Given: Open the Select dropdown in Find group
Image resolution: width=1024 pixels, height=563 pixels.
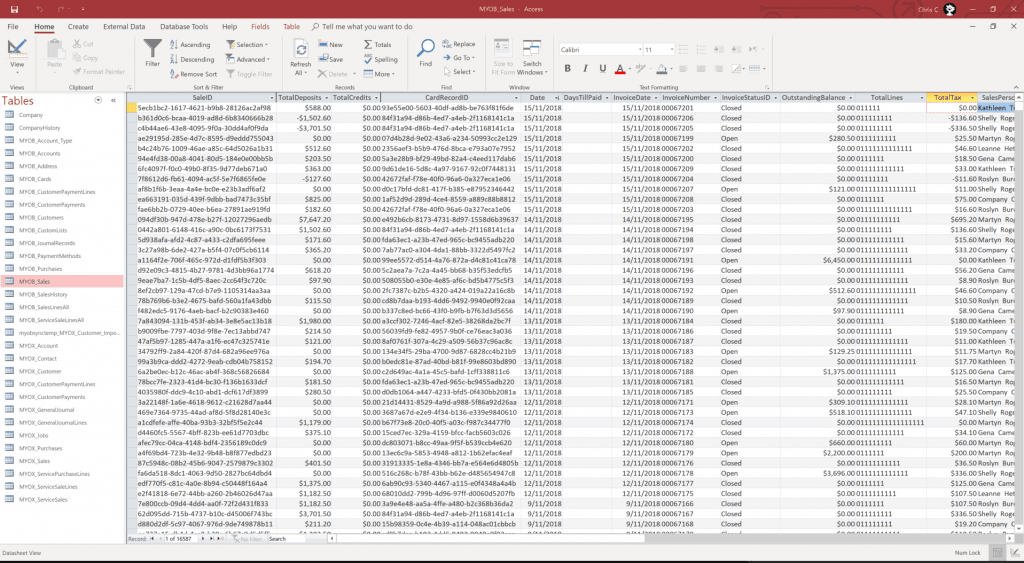Looking at the screenshot, I should point(458,72).
